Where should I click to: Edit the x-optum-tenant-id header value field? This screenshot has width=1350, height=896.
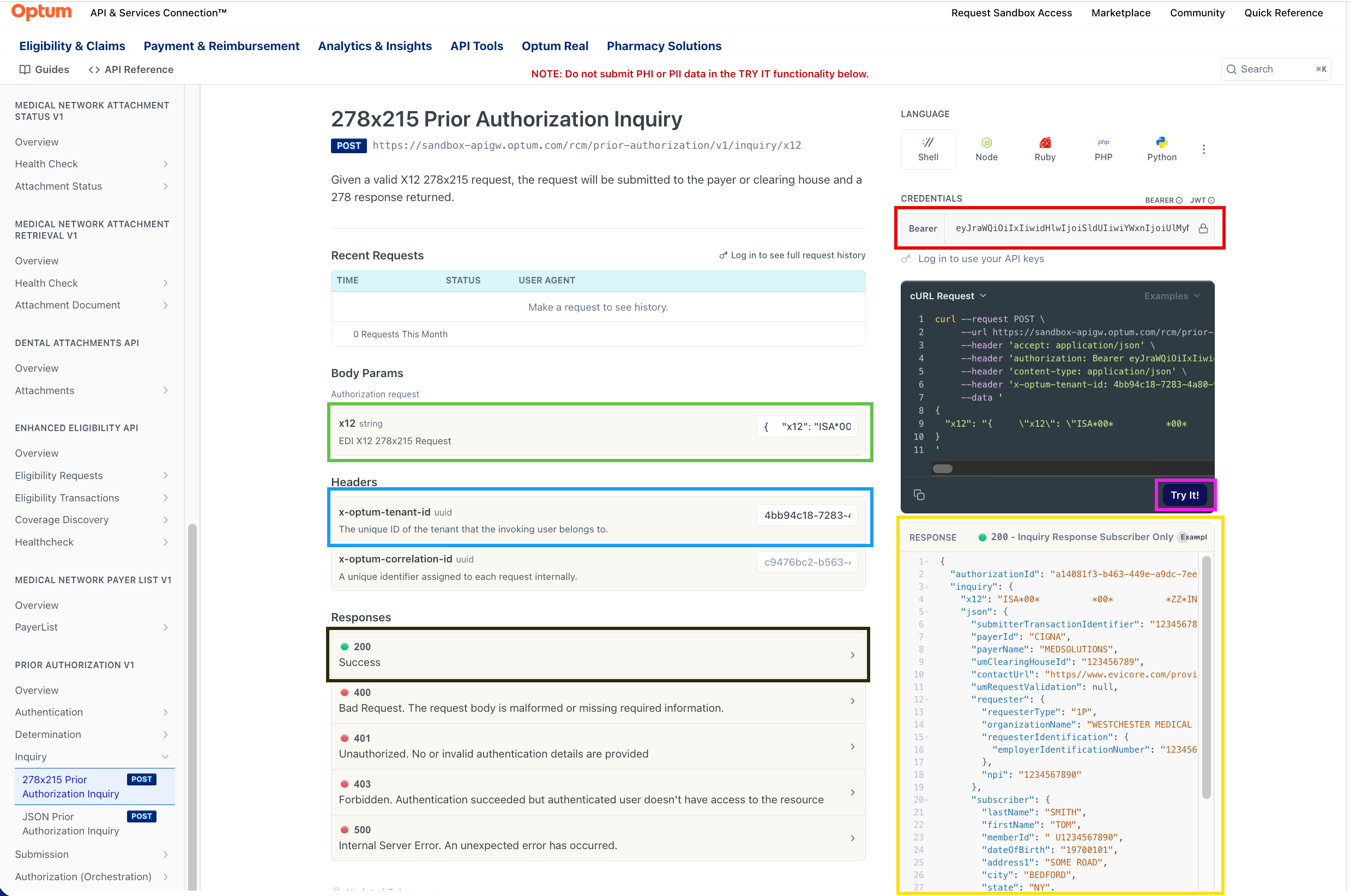pyautogui.click(x=806, y=515)
